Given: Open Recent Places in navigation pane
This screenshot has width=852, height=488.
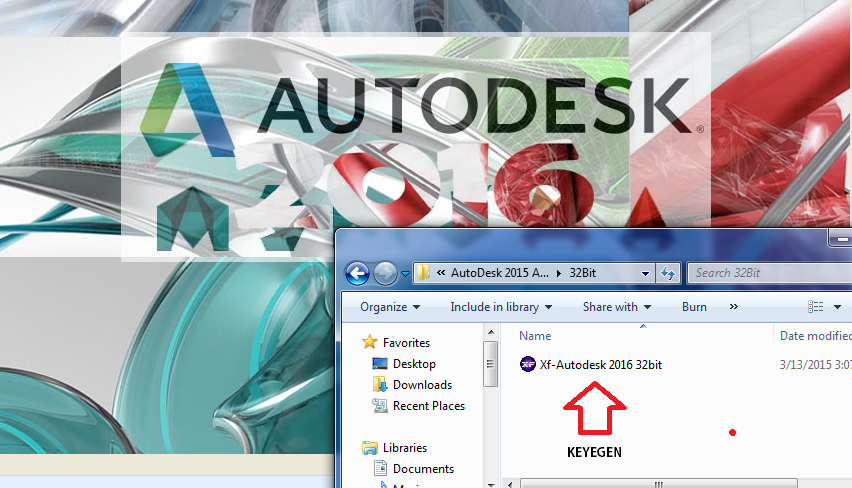Looking at the screenshot, I should coord(429,406).
